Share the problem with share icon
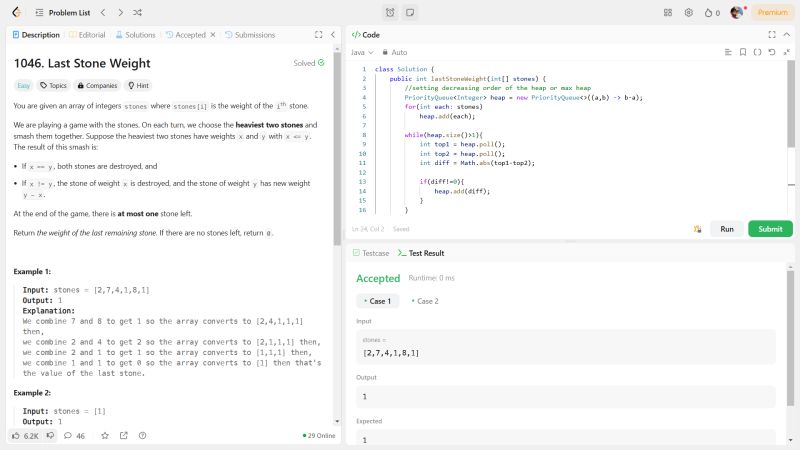 123,436
